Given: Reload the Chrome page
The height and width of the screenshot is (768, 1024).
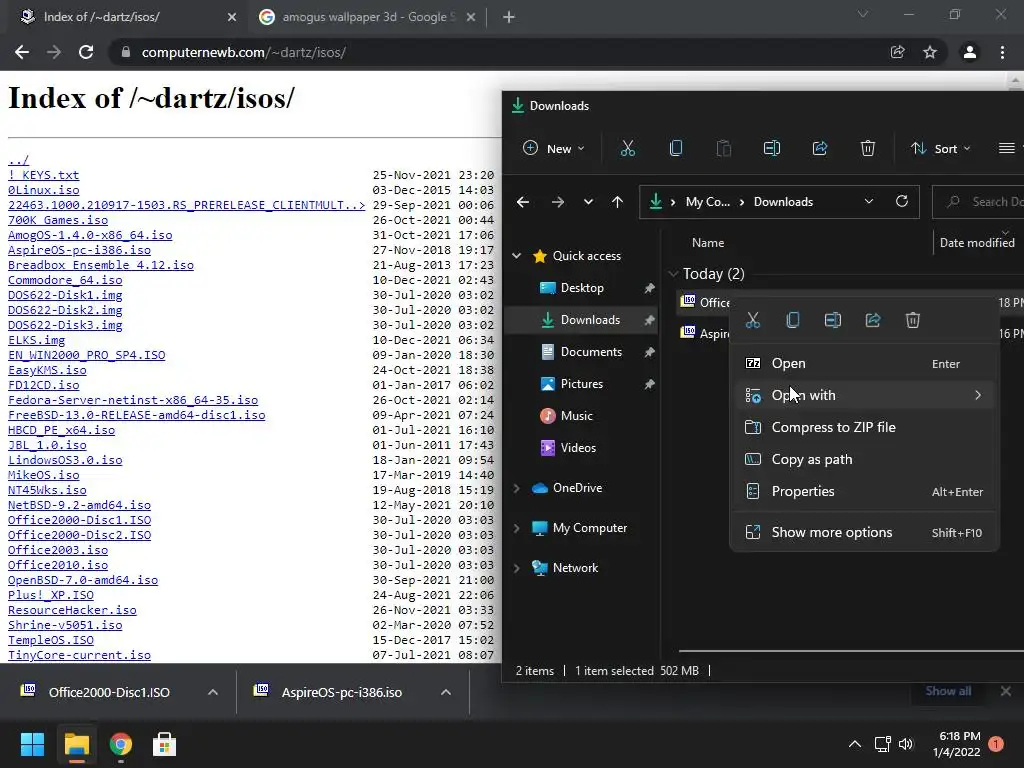Looking at the screenshot, I should click(x=86, y=52).
